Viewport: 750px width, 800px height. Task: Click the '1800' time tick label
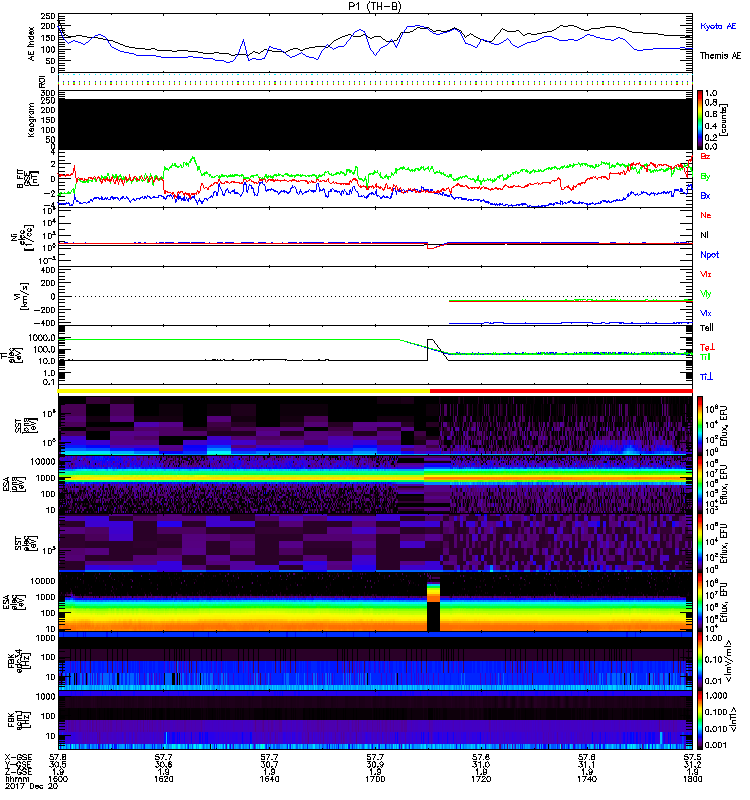692,779
